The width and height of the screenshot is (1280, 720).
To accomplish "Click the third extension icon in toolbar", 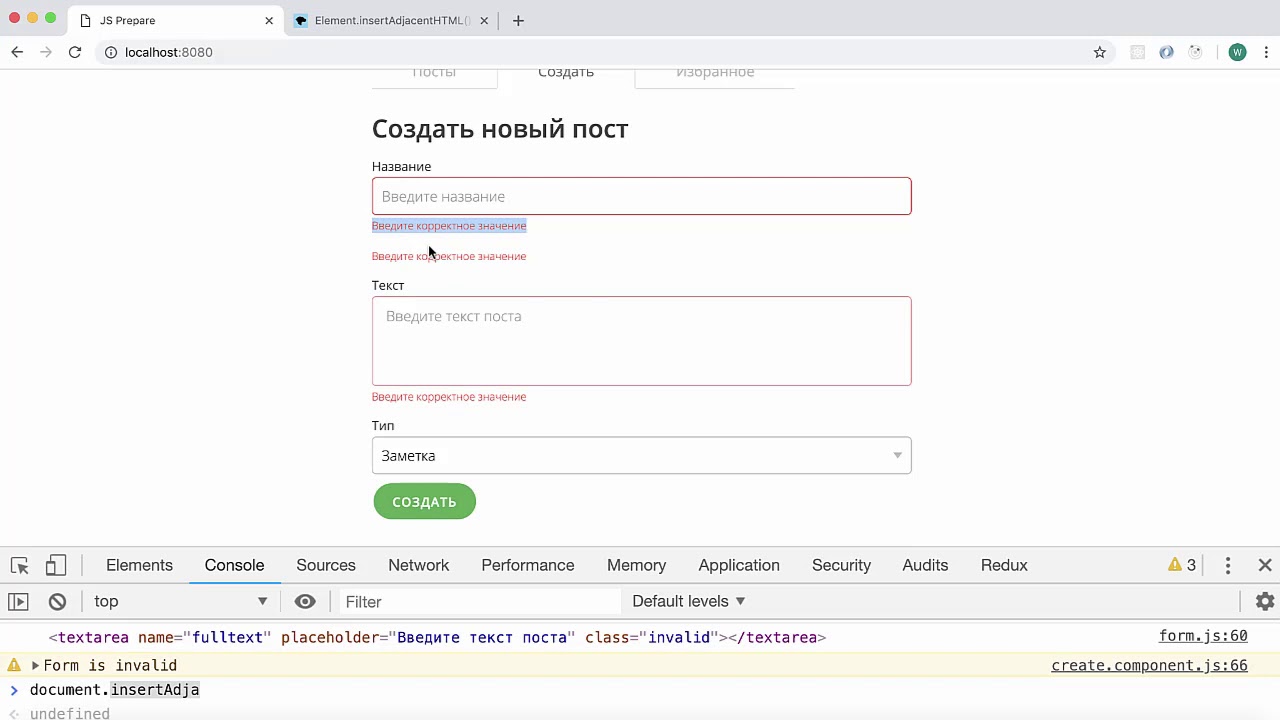I will coord(1195,52).
